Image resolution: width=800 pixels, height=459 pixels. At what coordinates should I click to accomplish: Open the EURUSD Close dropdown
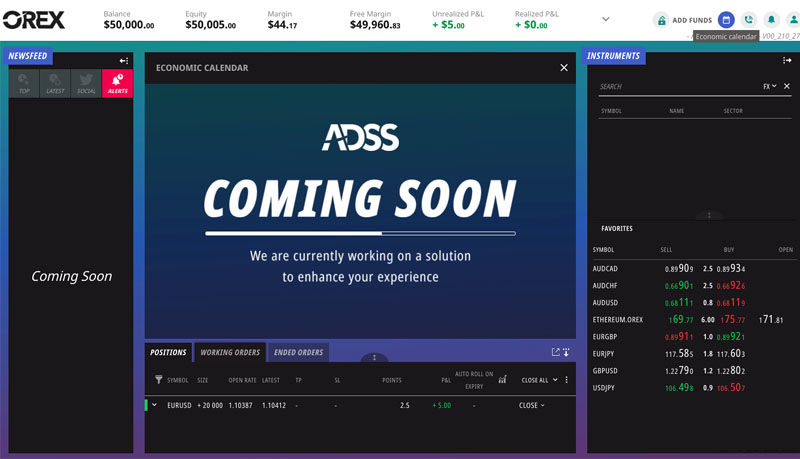pos(532,405)
